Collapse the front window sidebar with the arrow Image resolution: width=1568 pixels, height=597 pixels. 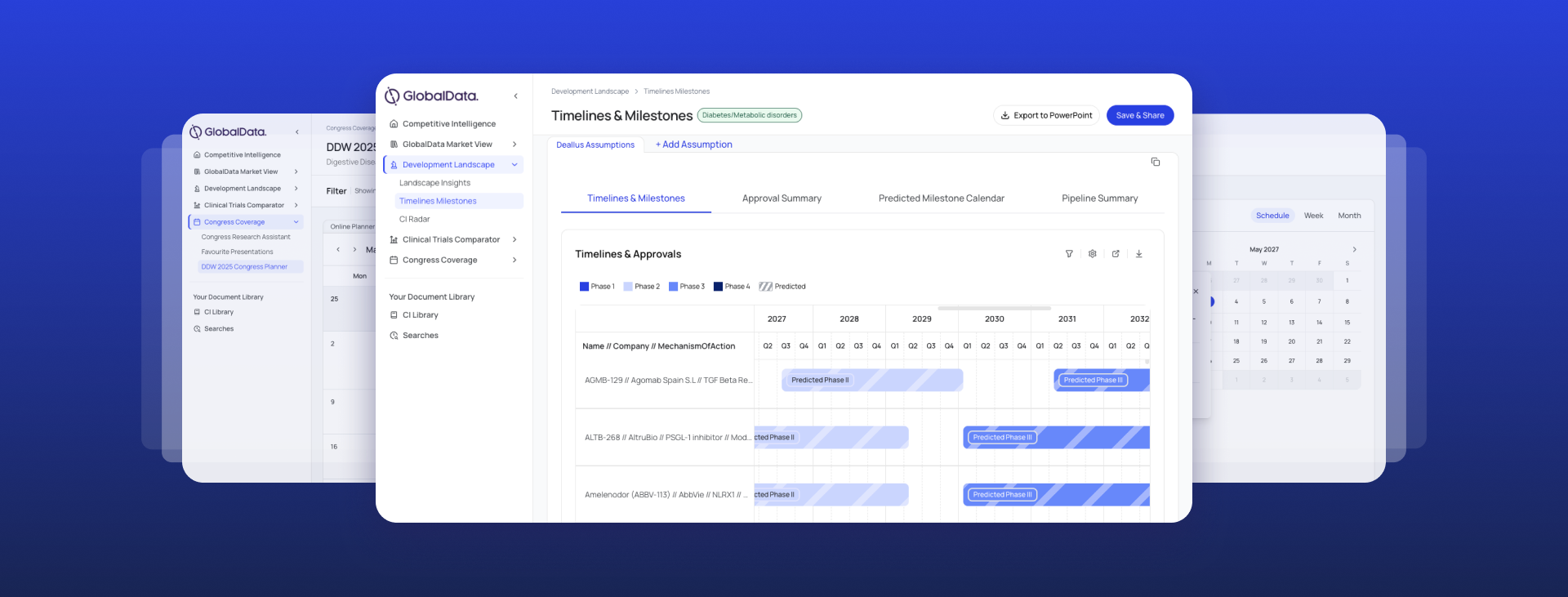point(515,96)
